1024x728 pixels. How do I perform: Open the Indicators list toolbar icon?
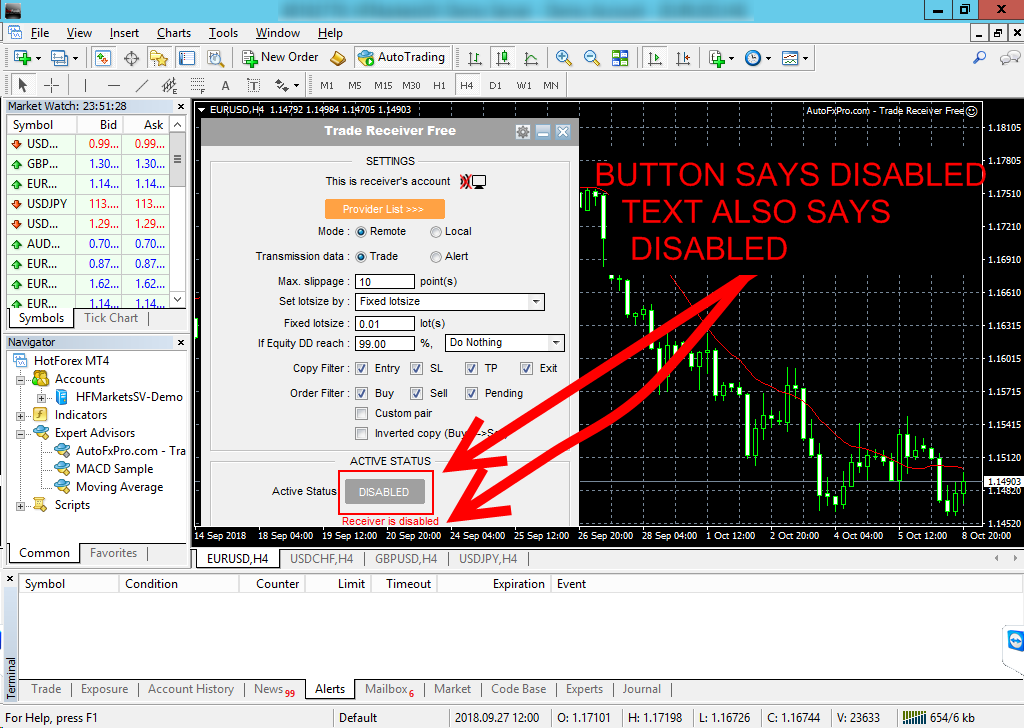pos(717,58)
